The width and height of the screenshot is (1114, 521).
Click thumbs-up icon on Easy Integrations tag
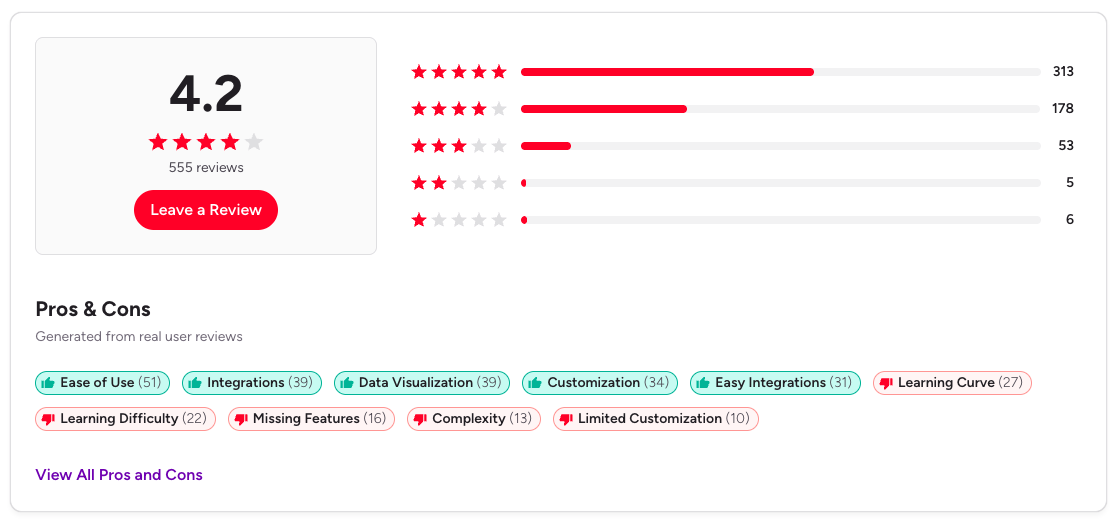pyautogui.click(x=703, y=383)
